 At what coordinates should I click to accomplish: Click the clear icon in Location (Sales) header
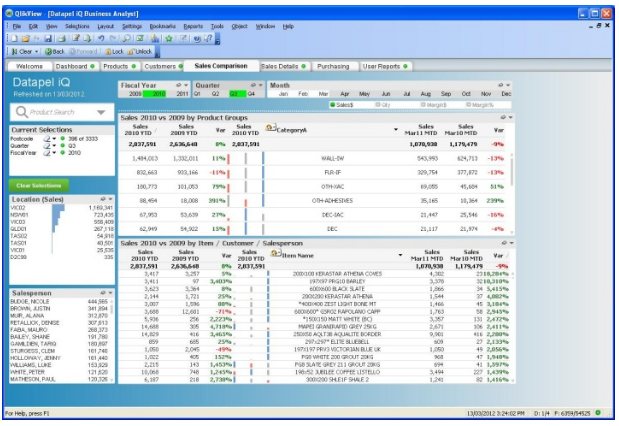click(103, 199)
